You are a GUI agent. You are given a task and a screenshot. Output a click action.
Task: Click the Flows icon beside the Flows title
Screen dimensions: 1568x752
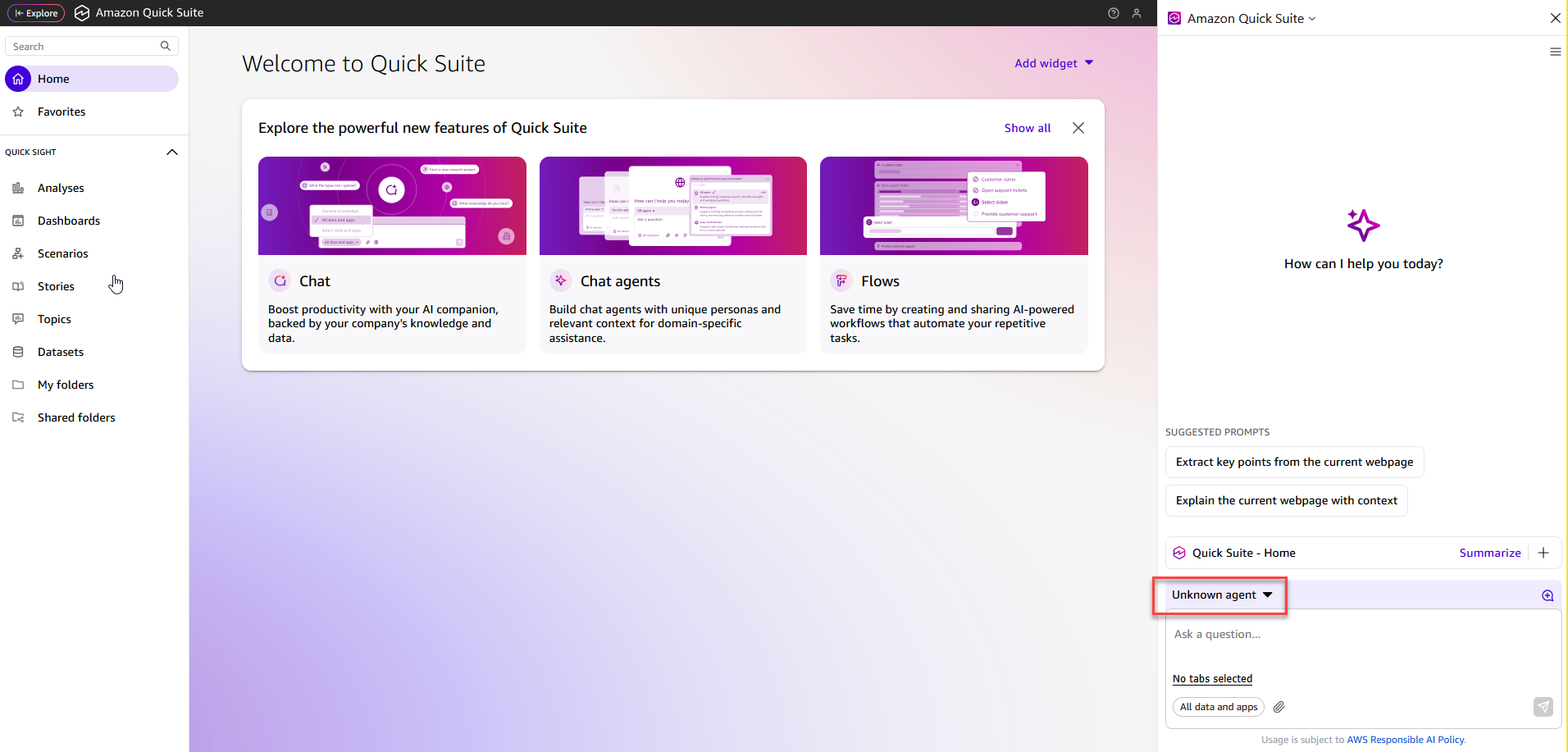point(841,280)
